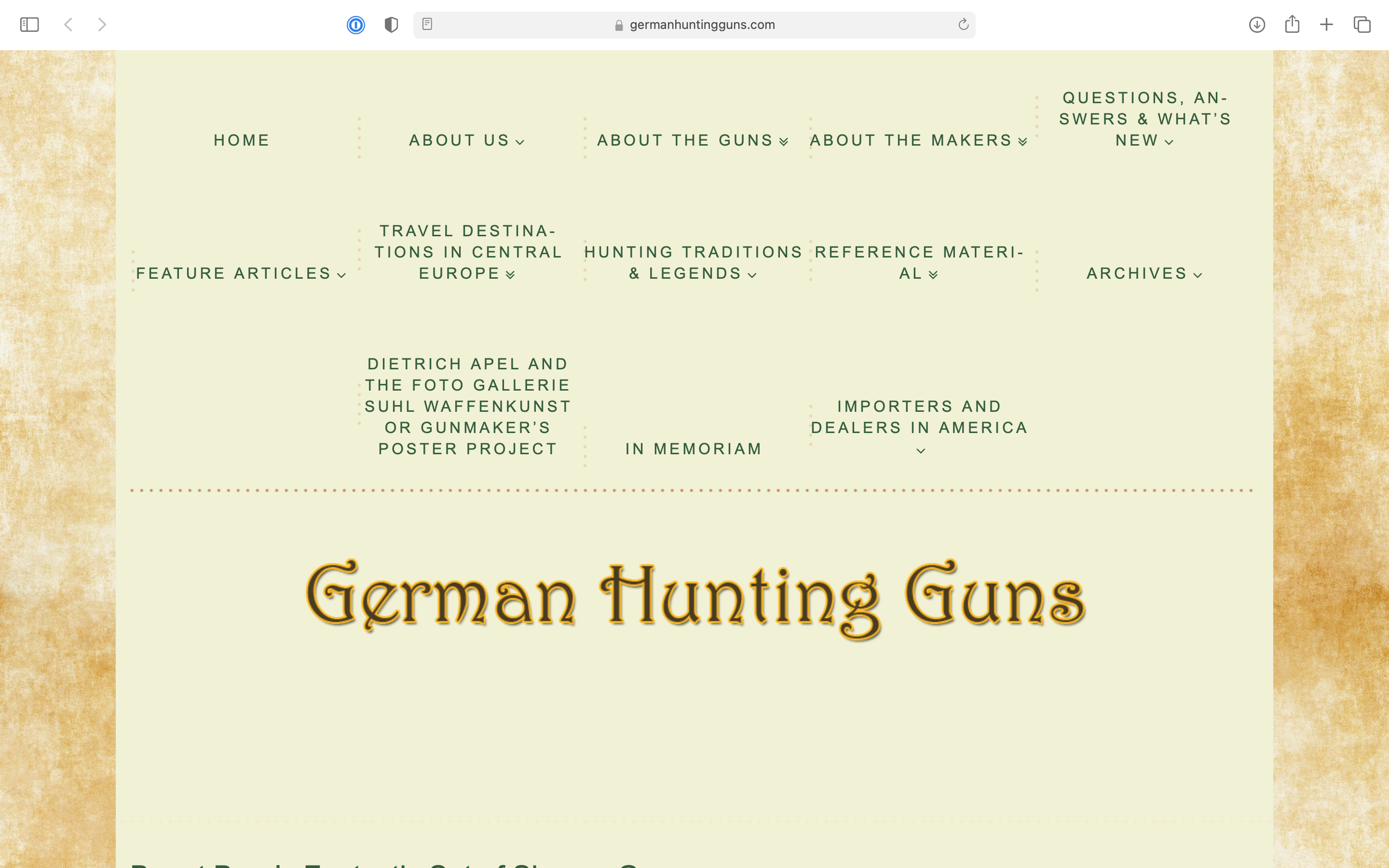Toggle the Safari sidebar panel

[x=29, y=25]
